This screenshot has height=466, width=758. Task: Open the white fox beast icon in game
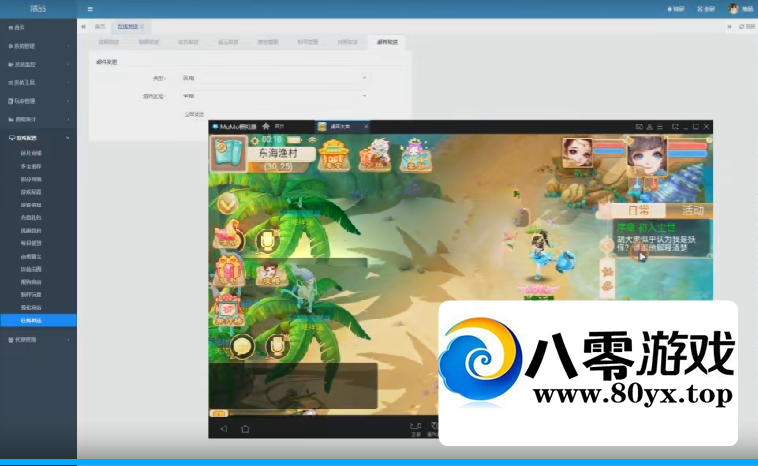point(374,155)
